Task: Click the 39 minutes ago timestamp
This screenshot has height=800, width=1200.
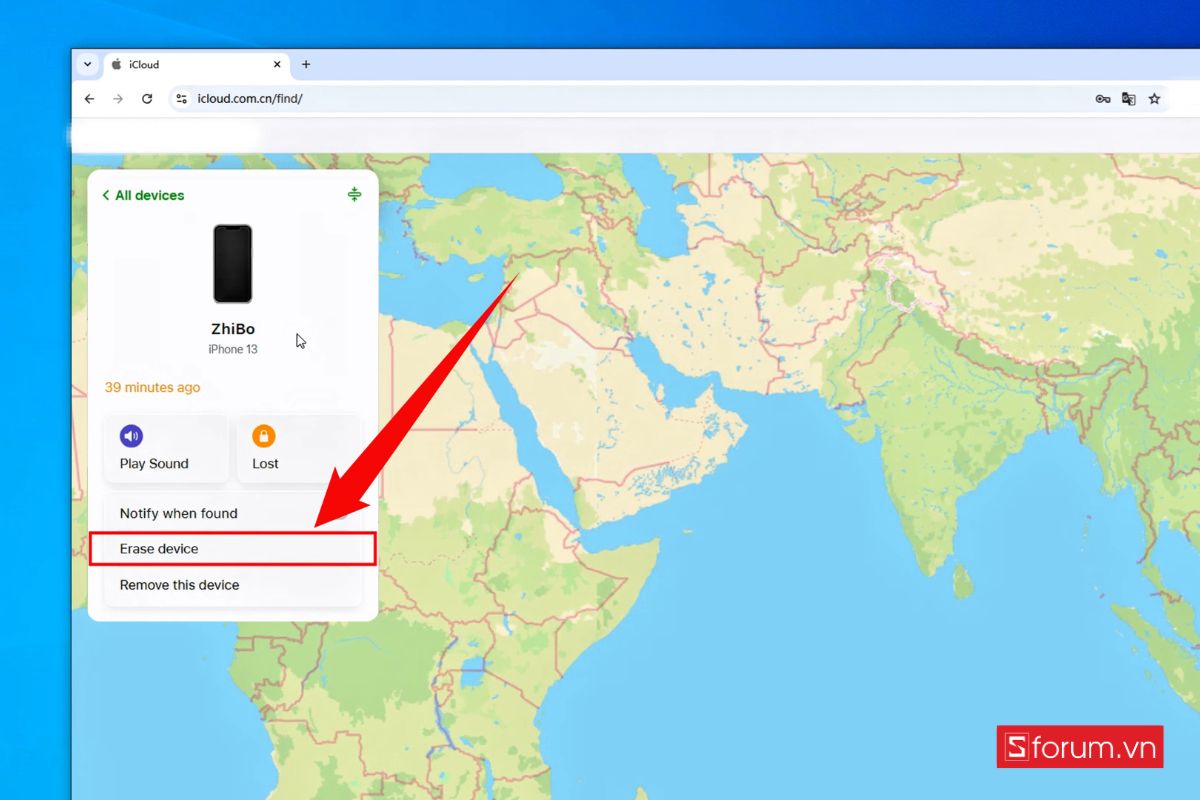Action: [x=152, y=387]
